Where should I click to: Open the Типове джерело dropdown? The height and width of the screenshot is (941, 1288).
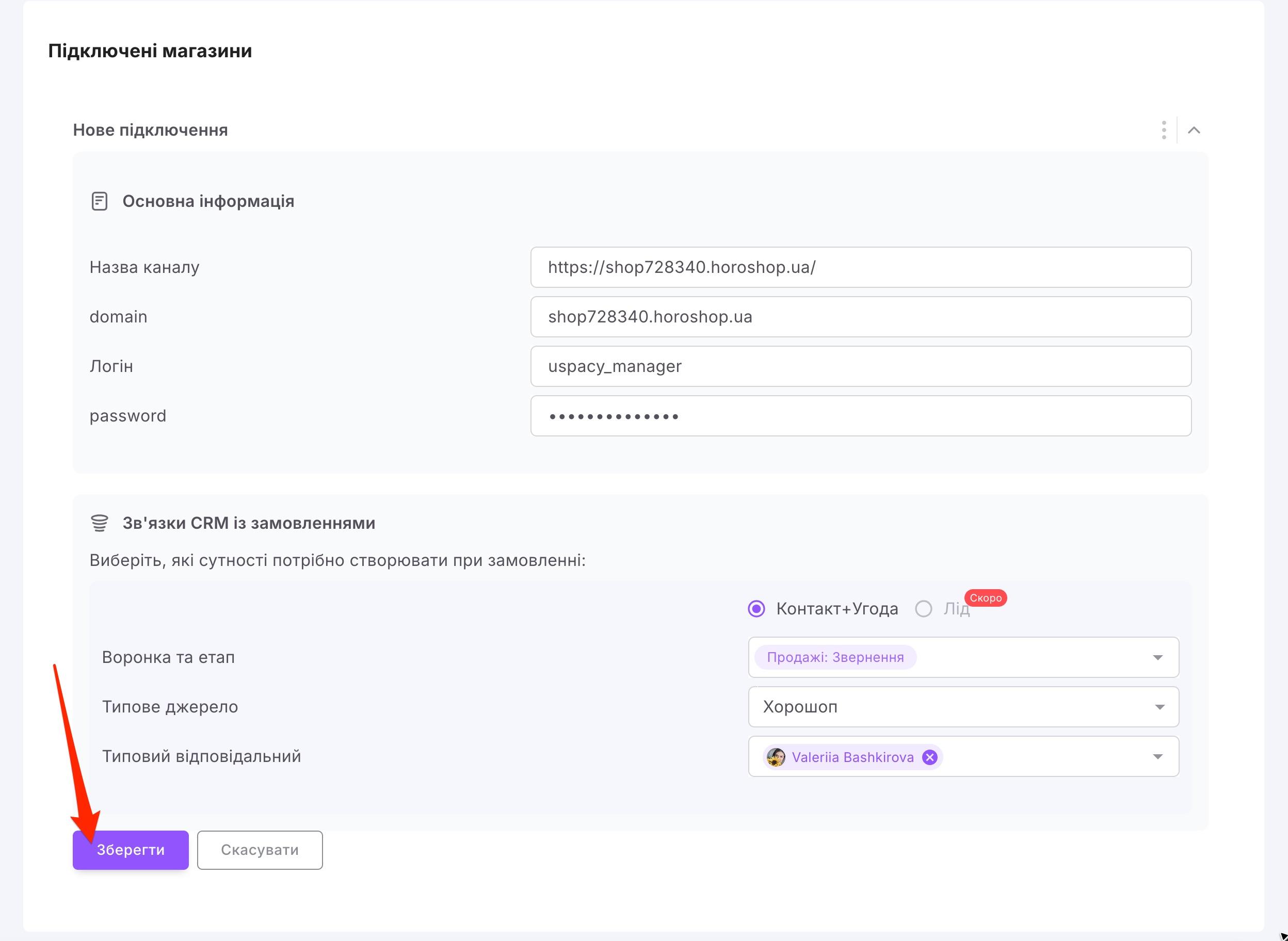coord(963,707)
